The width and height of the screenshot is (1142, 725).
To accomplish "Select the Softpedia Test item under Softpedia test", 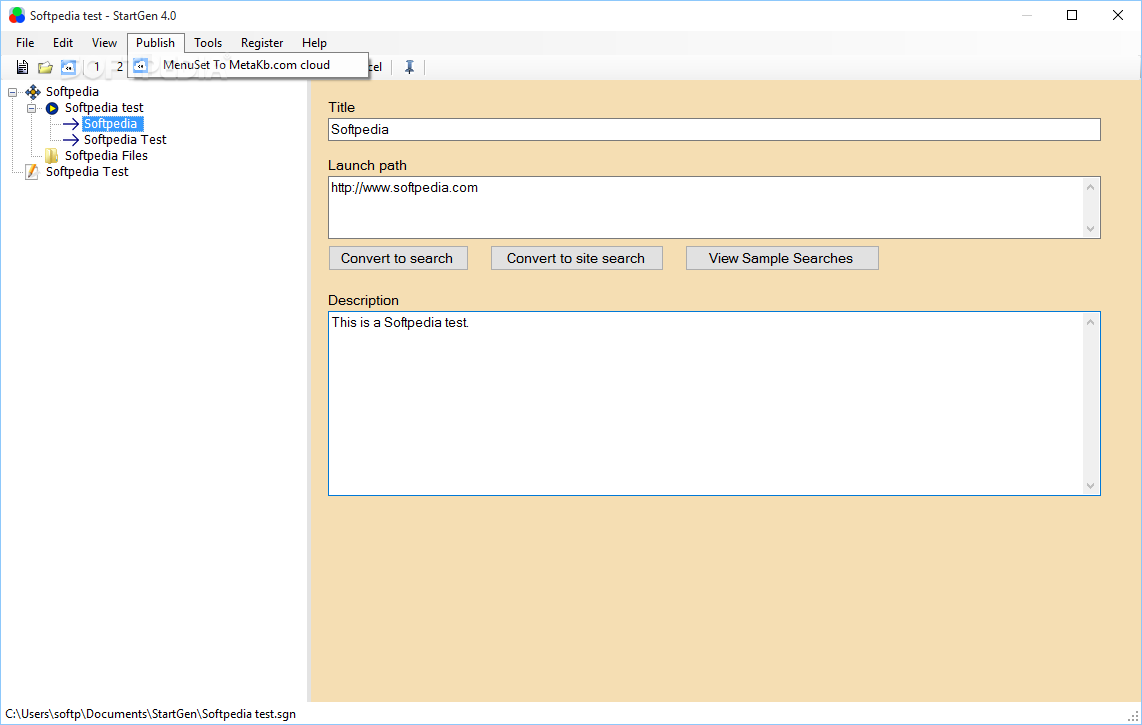I will pos(125,140).
